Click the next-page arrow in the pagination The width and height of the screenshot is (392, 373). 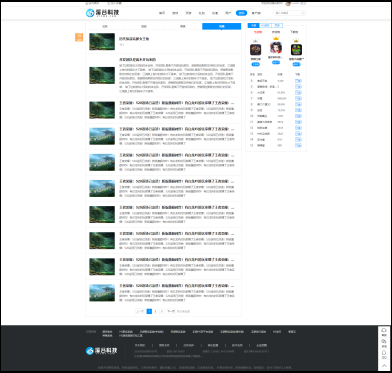click(162, 311)
